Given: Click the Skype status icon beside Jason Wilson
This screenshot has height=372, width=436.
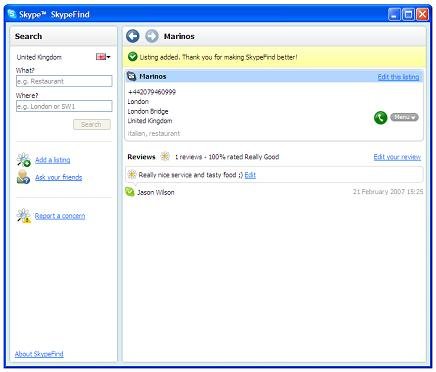Looking at the screenshot, I should [x=130, y=192].
